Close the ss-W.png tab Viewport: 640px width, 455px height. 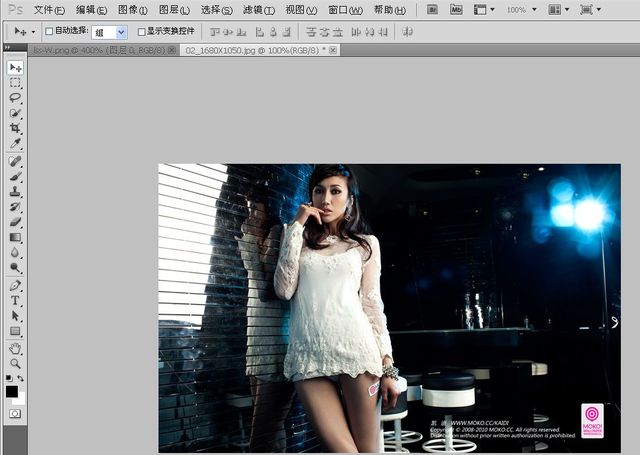coord(172,50)
